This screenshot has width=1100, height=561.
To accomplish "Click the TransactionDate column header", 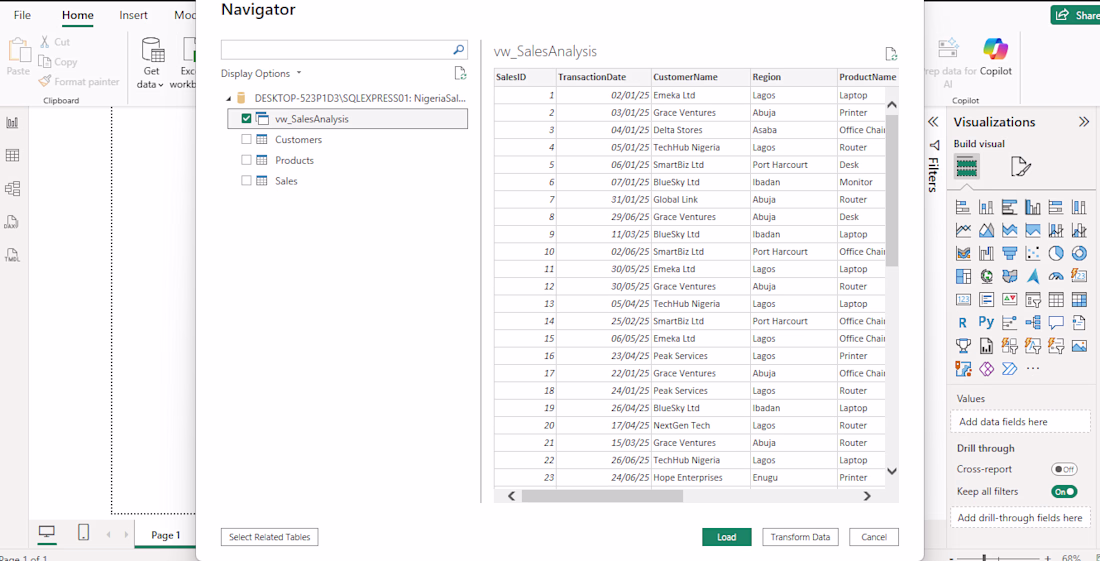I will [603, 77].
